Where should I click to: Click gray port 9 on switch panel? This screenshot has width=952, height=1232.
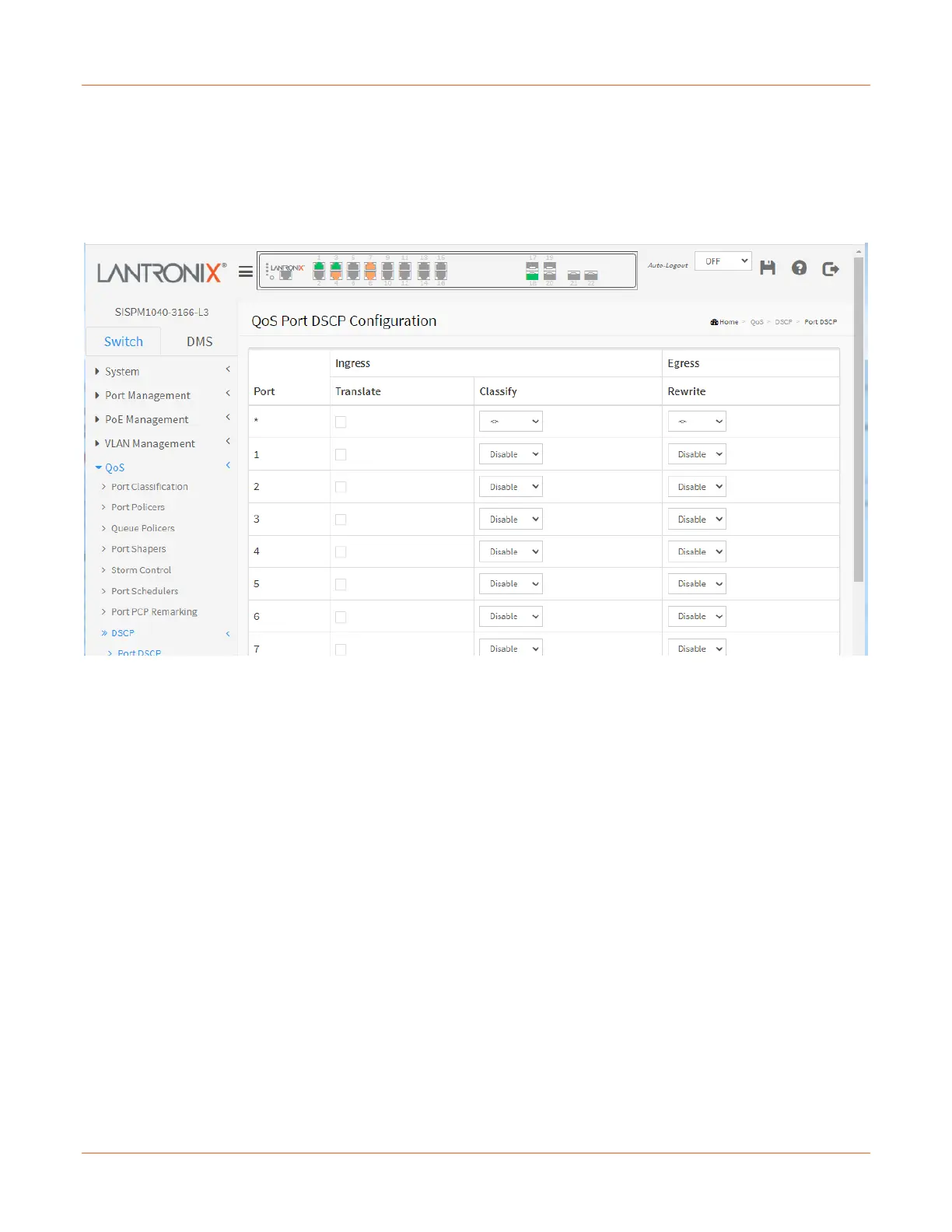[x=387, y=267]
